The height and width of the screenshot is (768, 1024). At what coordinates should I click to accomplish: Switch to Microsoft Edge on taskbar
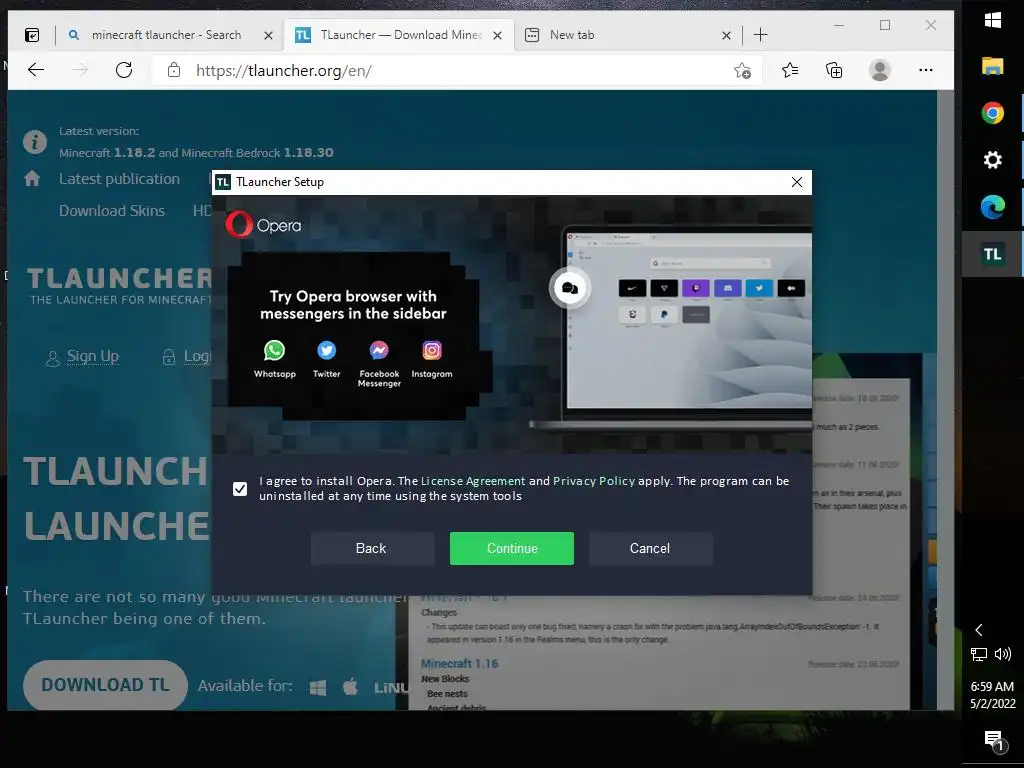point(993,207)
